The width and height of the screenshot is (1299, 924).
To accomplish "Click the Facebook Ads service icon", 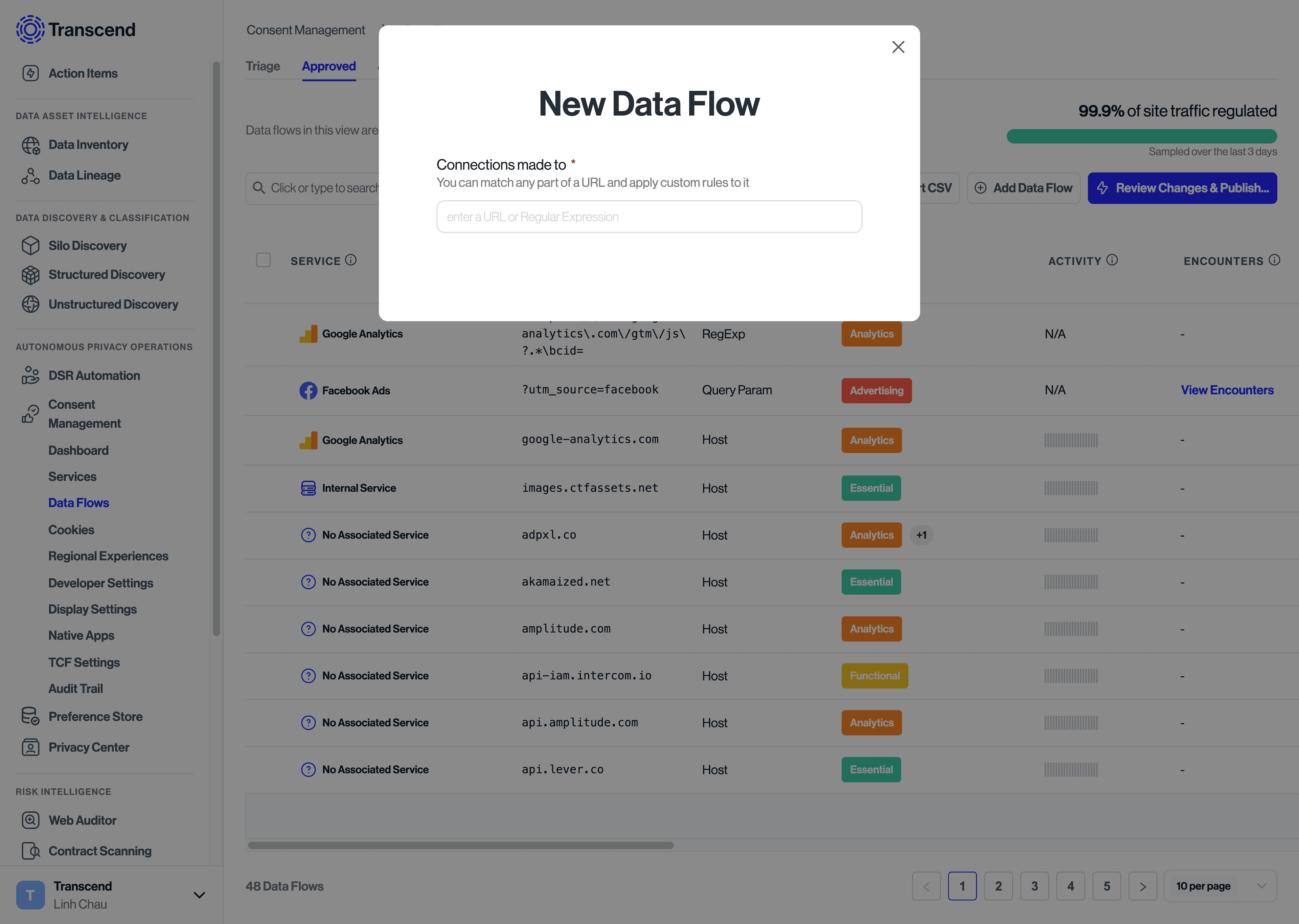I will point(308,390).
